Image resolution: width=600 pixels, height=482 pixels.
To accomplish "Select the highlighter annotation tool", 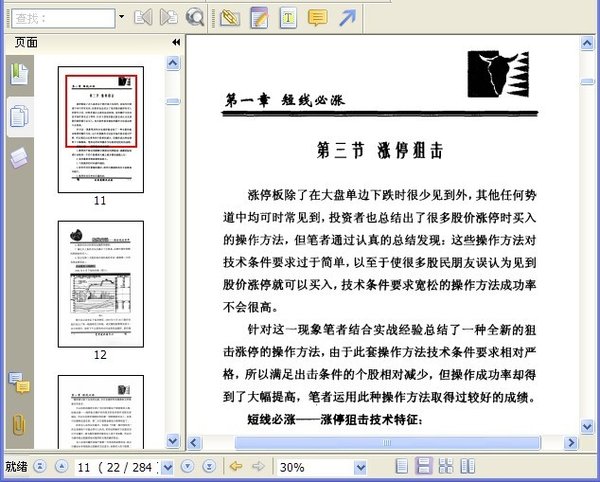I will pos(230,18).
